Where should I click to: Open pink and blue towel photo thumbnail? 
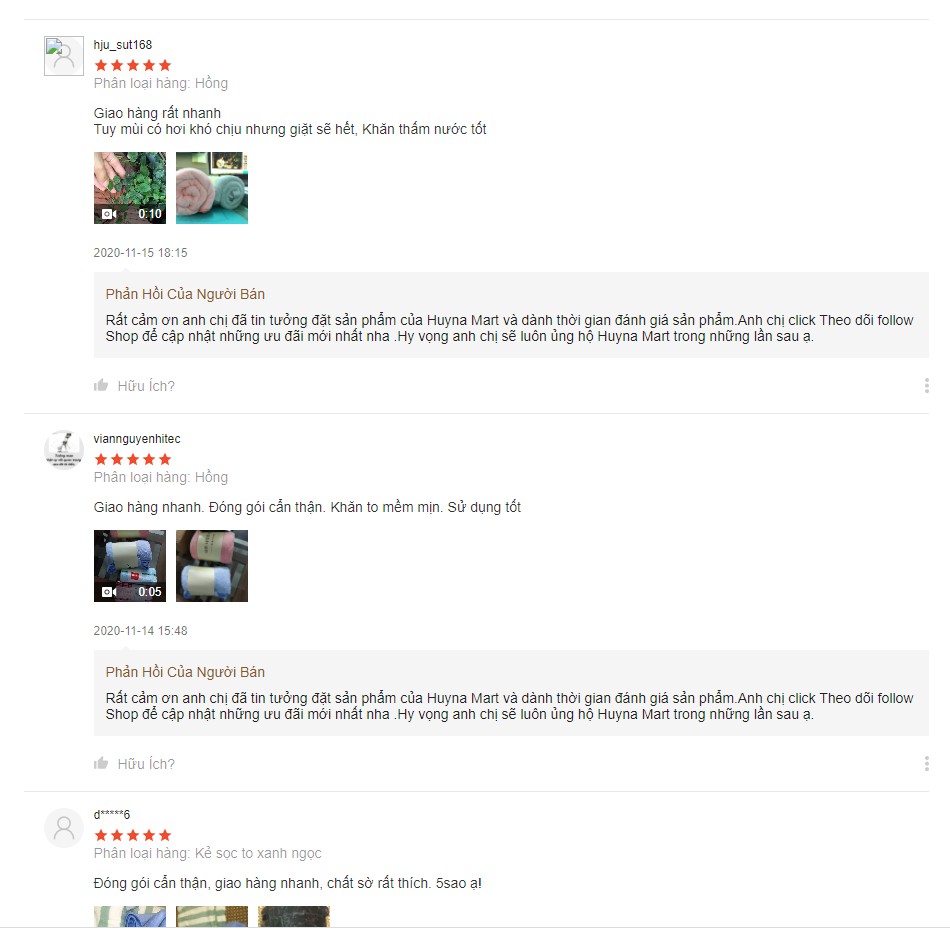coord(212,566)
